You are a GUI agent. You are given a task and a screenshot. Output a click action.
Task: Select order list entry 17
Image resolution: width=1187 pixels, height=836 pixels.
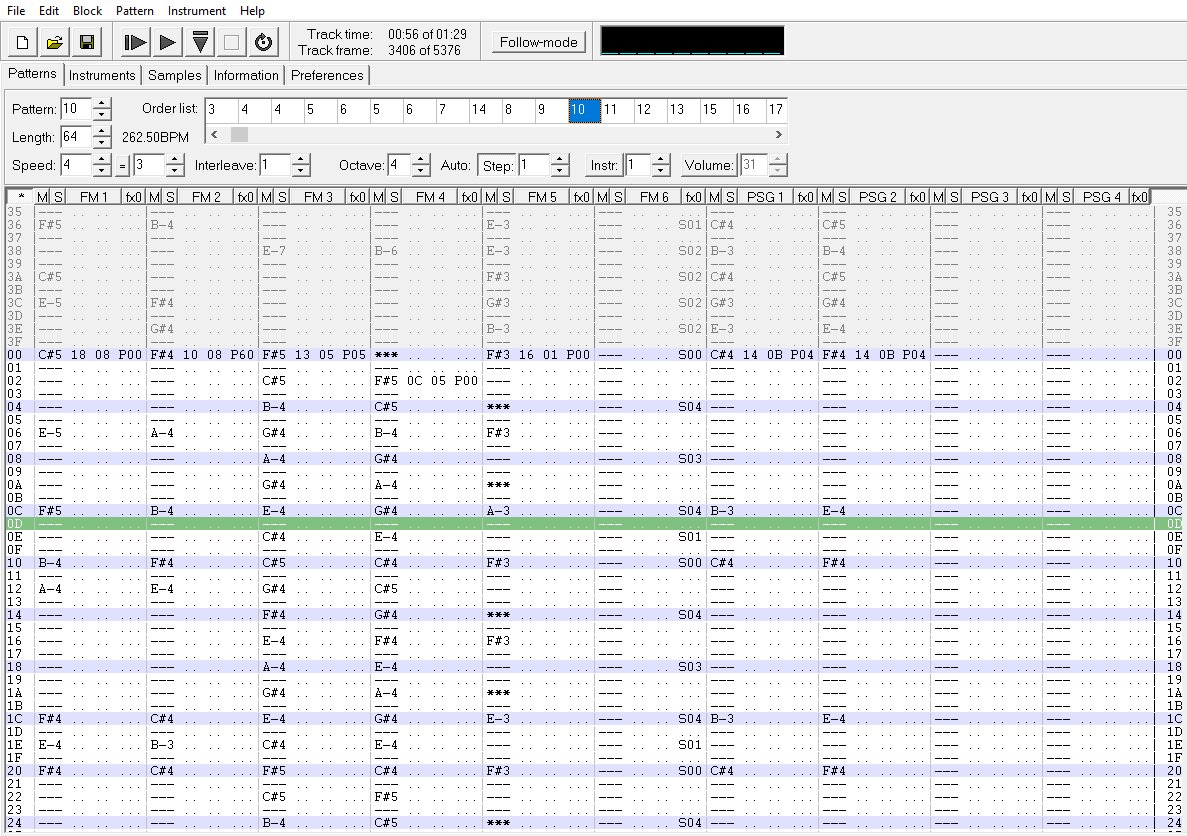[776, 110]
